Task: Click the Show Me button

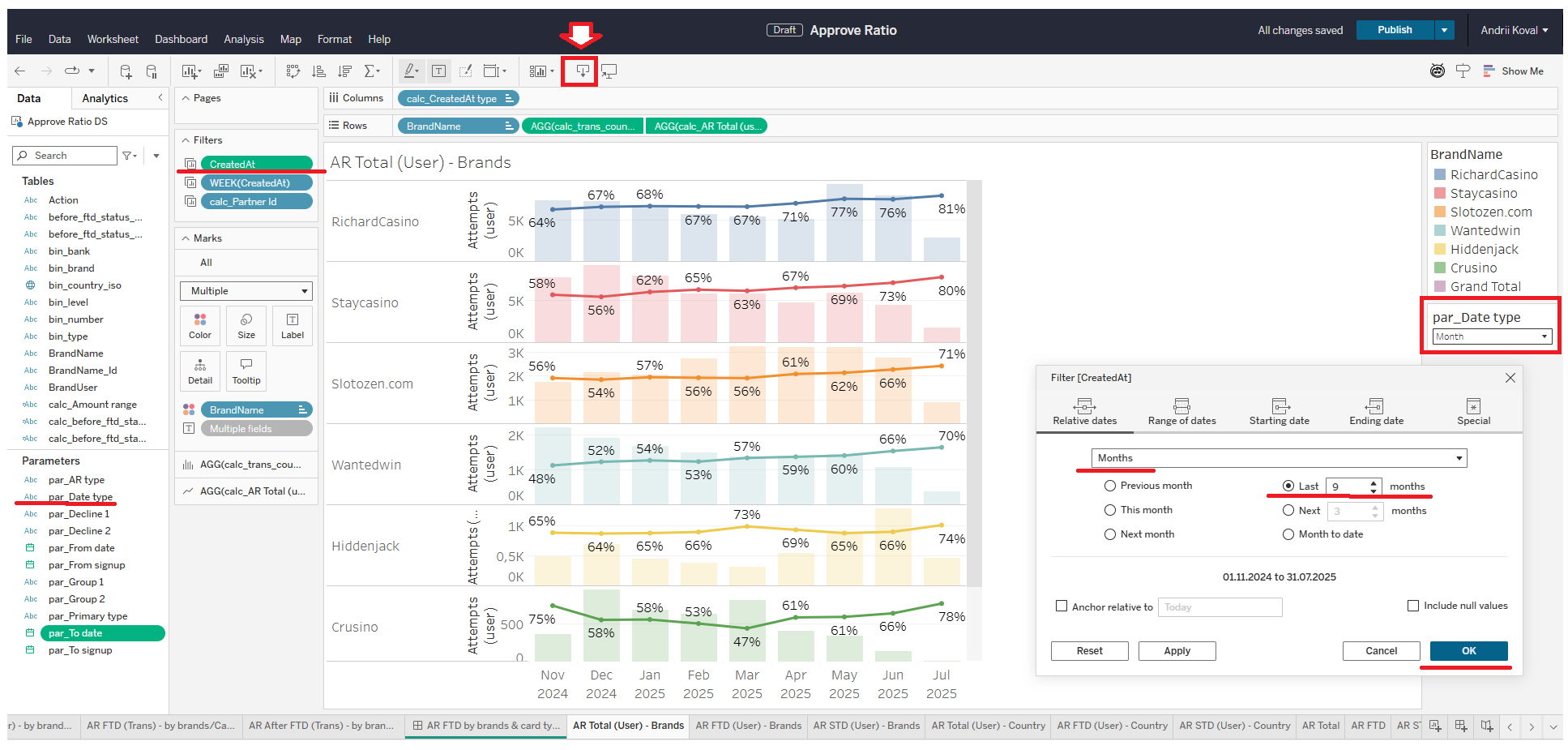Action: (1513, 71)
